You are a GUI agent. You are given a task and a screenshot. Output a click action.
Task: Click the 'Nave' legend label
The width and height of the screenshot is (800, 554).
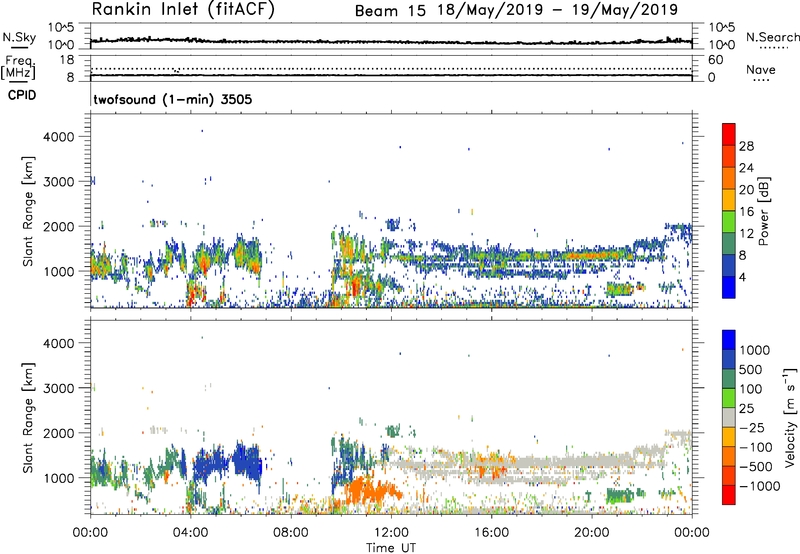click(761, 70)
